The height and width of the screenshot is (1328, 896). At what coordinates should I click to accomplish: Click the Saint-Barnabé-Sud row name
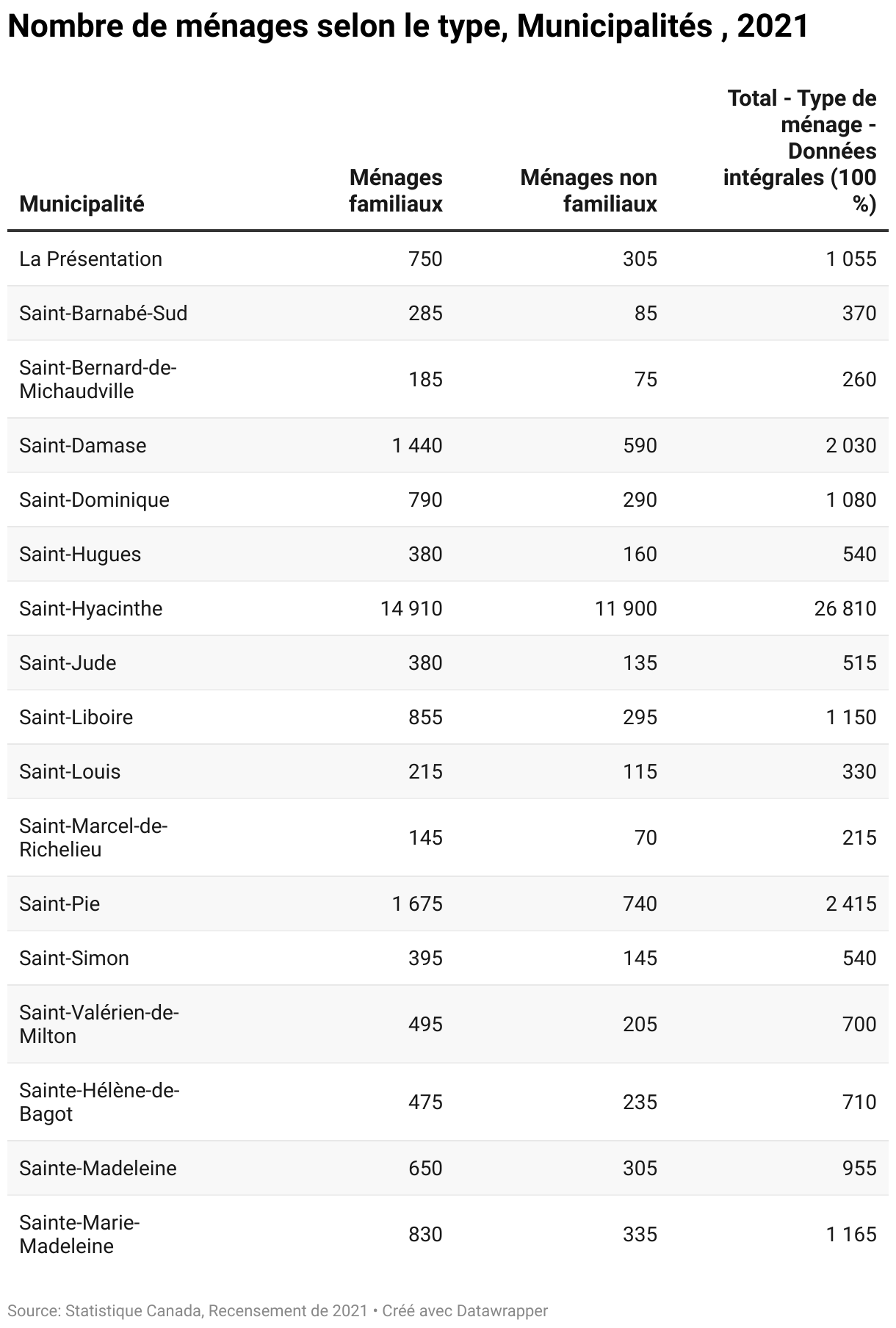tap(104, 313)
